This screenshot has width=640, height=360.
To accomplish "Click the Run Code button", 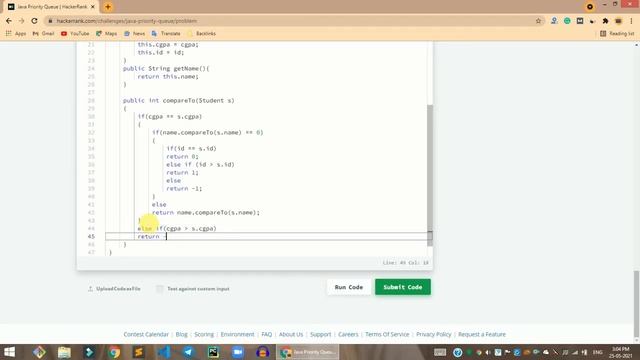I will 349,287.
